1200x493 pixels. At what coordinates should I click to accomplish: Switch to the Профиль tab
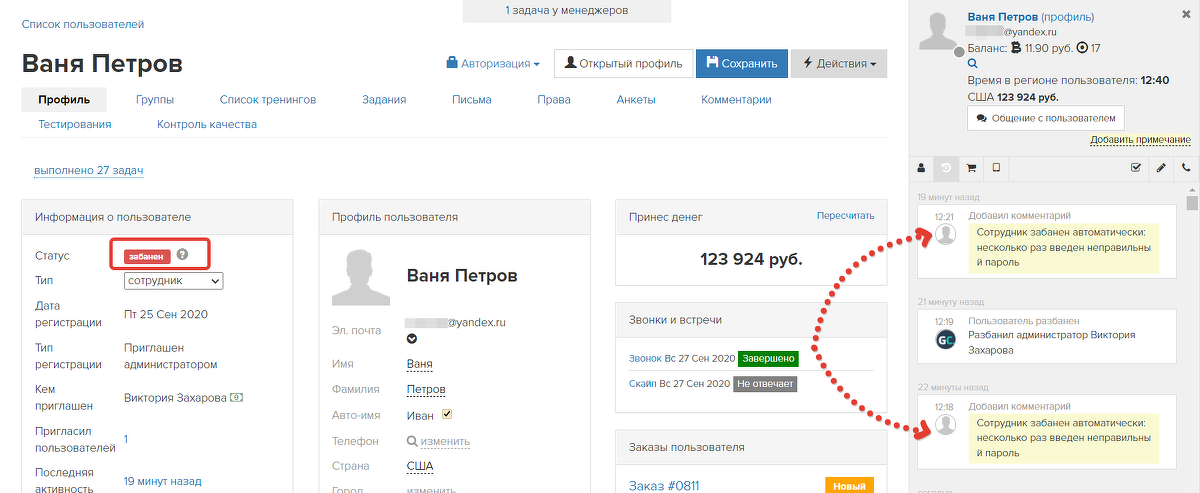[64, 99]
